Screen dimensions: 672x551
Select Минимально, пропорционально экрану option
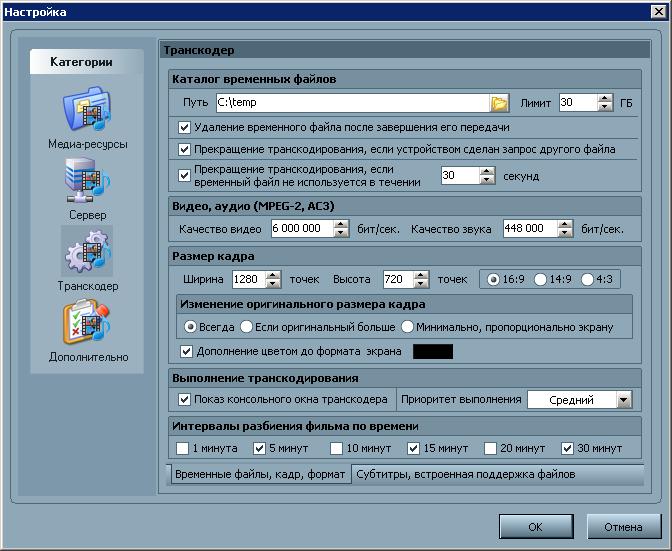[407, 327]
